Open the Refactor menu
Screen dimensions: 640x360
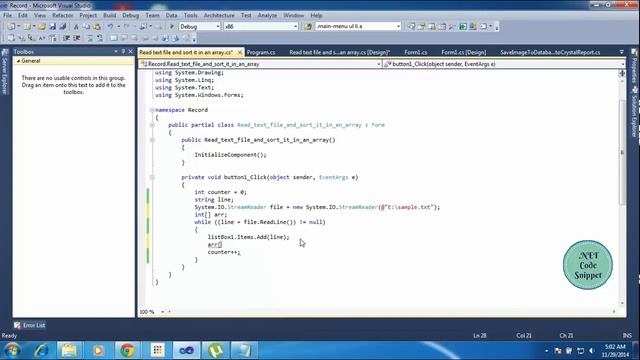[62, 16]
